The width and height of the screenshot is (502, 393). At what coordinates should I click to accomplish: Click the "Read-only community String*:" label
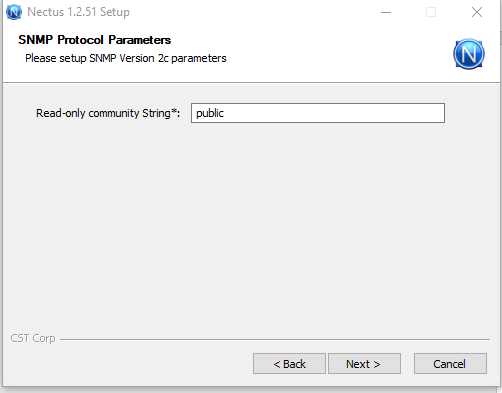point(108,113)
